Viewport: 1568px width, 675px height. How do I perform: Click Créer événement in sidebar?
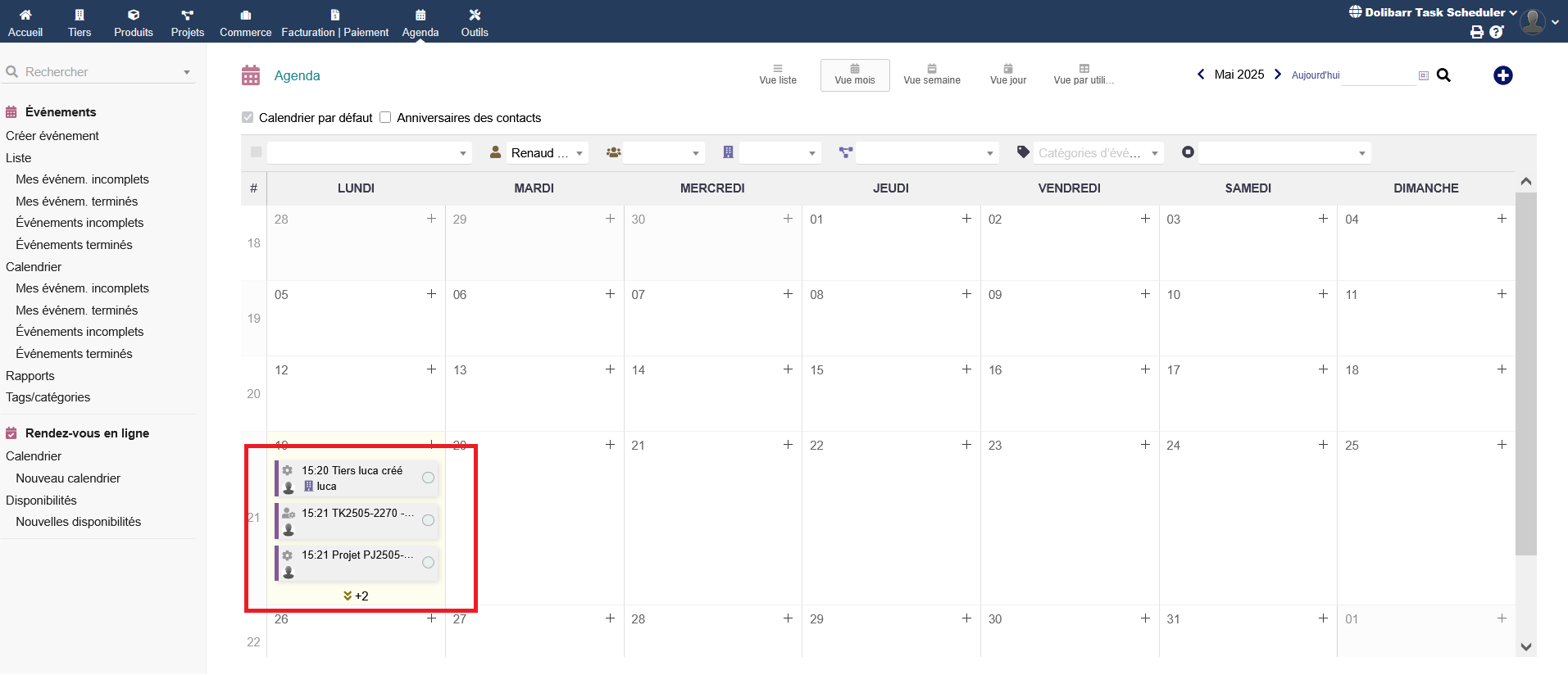[52, 136]
